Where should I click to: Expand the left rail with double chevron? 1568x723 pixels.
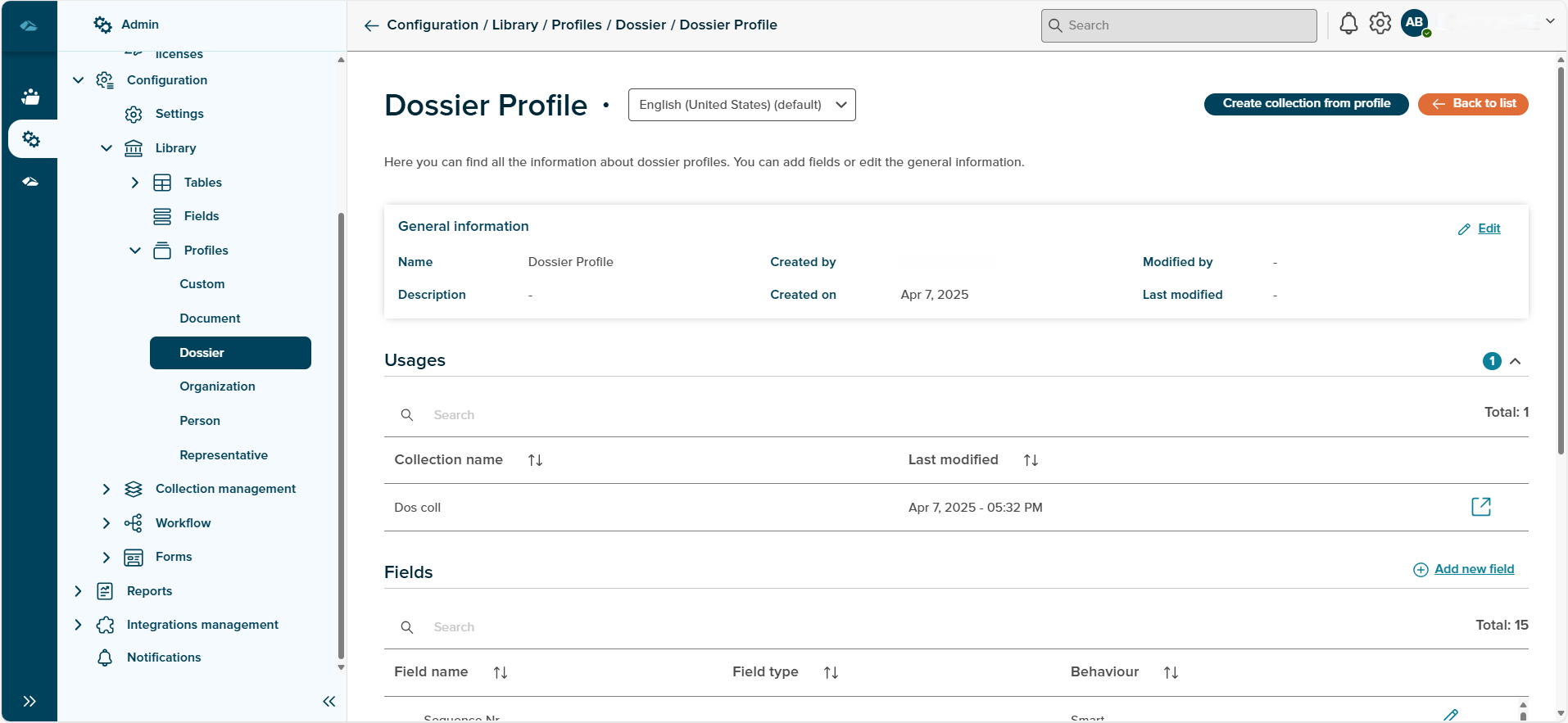coord(29,701)
